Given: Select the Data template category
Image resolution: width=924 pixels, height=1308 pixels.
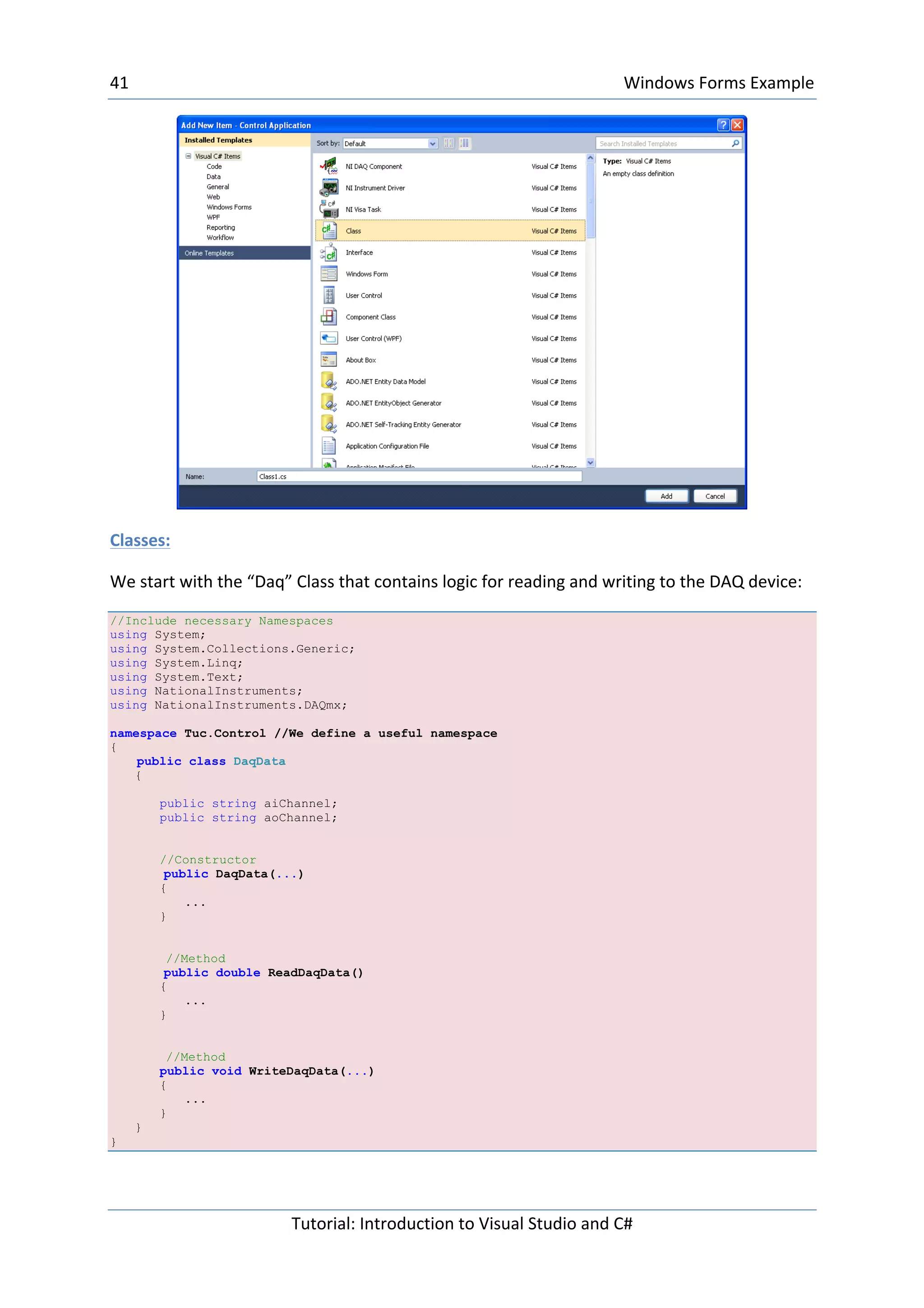Looking at the screenshot, I should (x=213, y=176).
